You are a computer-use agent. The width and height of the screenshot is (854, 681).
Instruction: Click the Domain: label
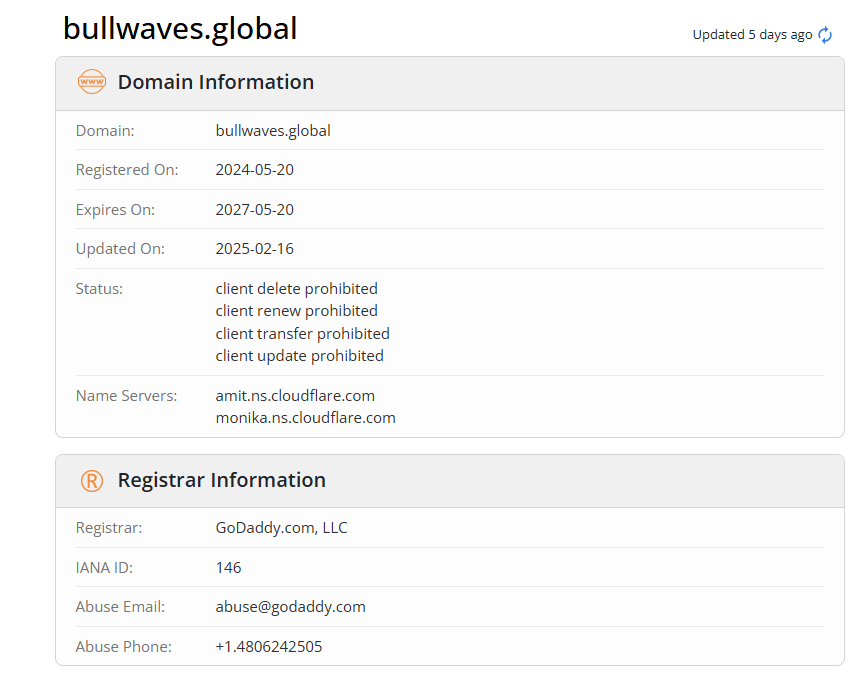105,131
